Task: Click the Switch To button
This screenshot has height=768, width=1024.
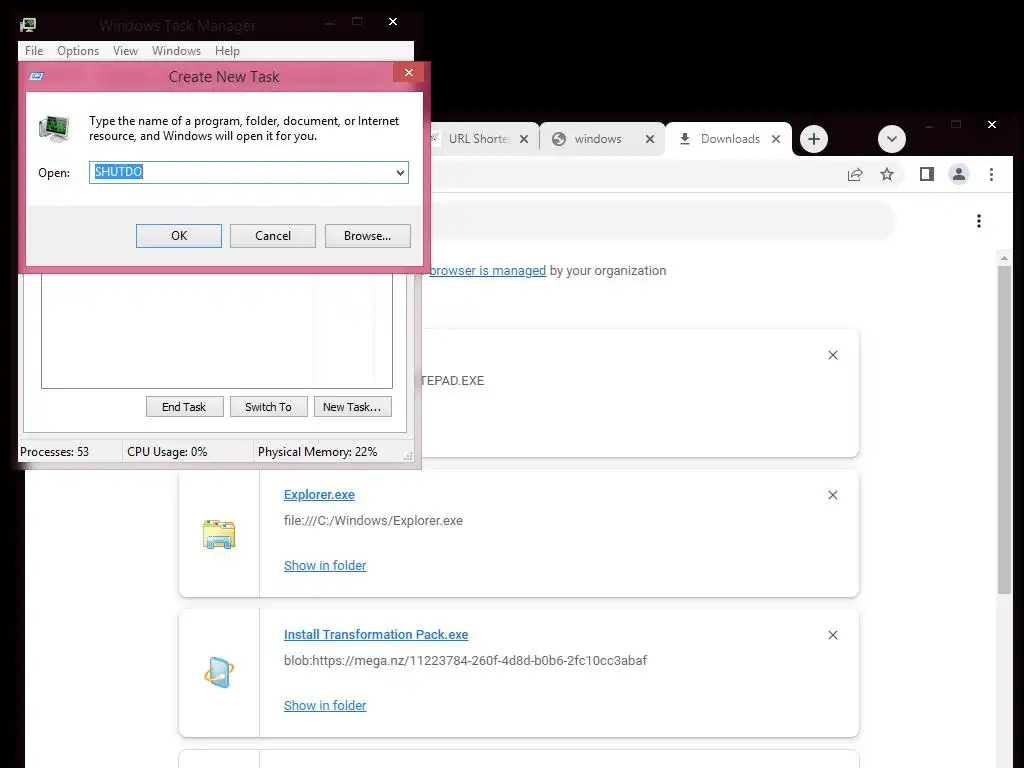Action: pyautogui.click(x=268, y=407)
